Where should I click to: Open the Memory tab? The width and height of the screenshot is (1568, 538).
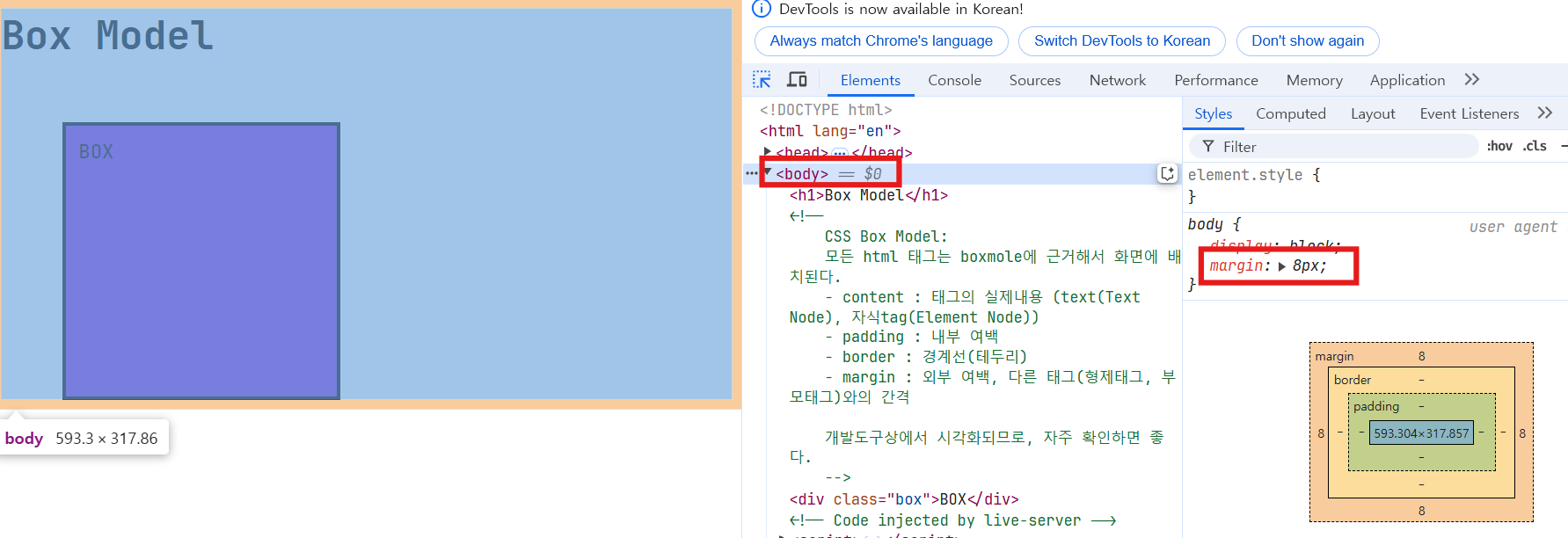click(1315, 80)
